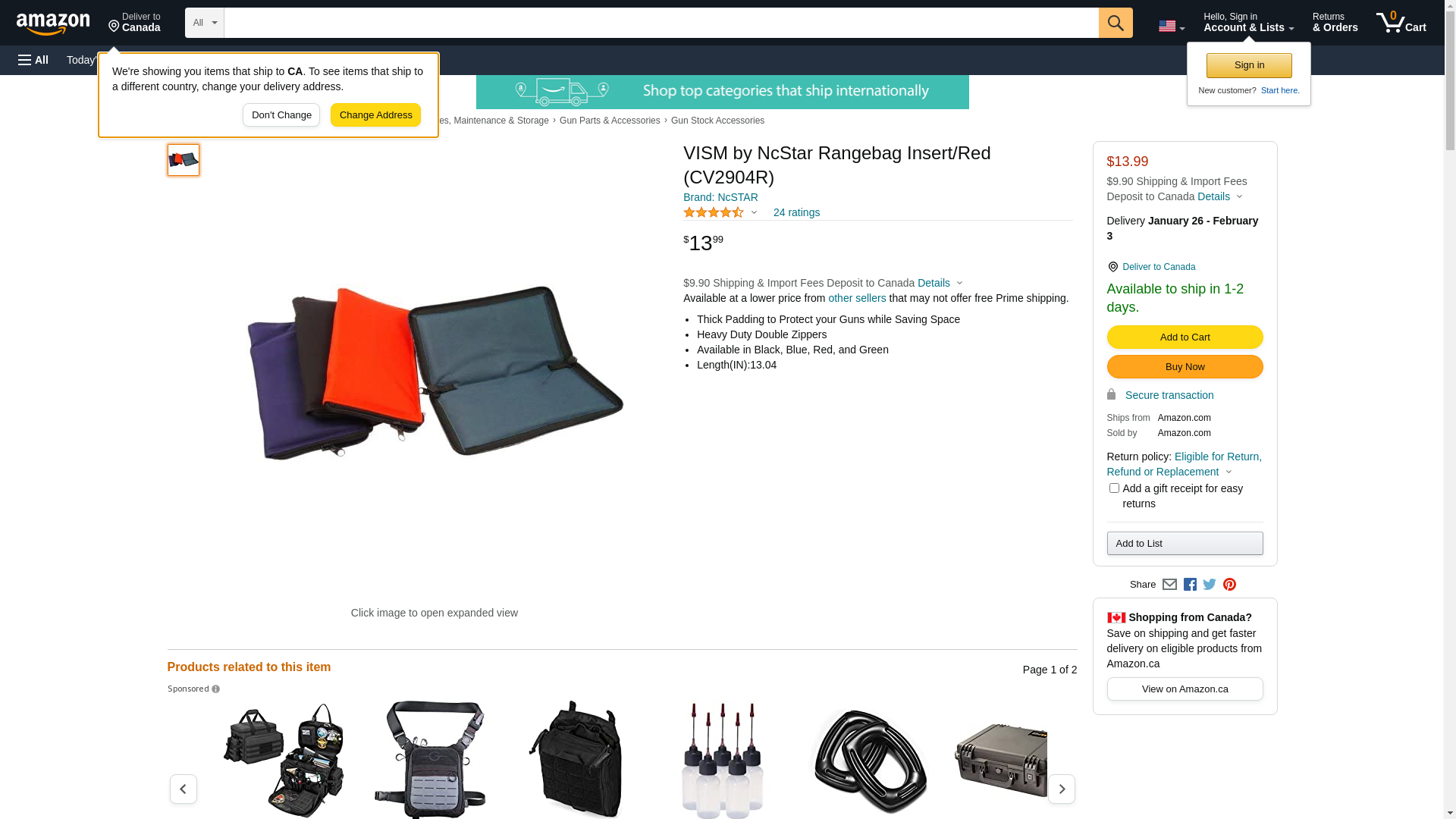This screenshot has width=1456, height=819.
Task: Click the Change Address button
Action: (x=375, y=115)
